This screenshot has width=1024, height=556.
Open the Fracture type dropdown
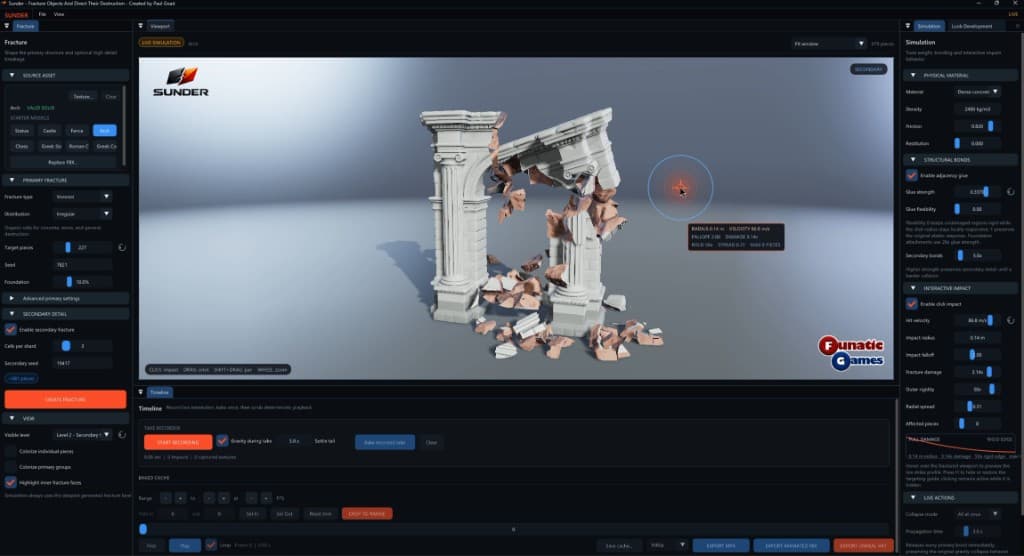[x=82, y=197]
